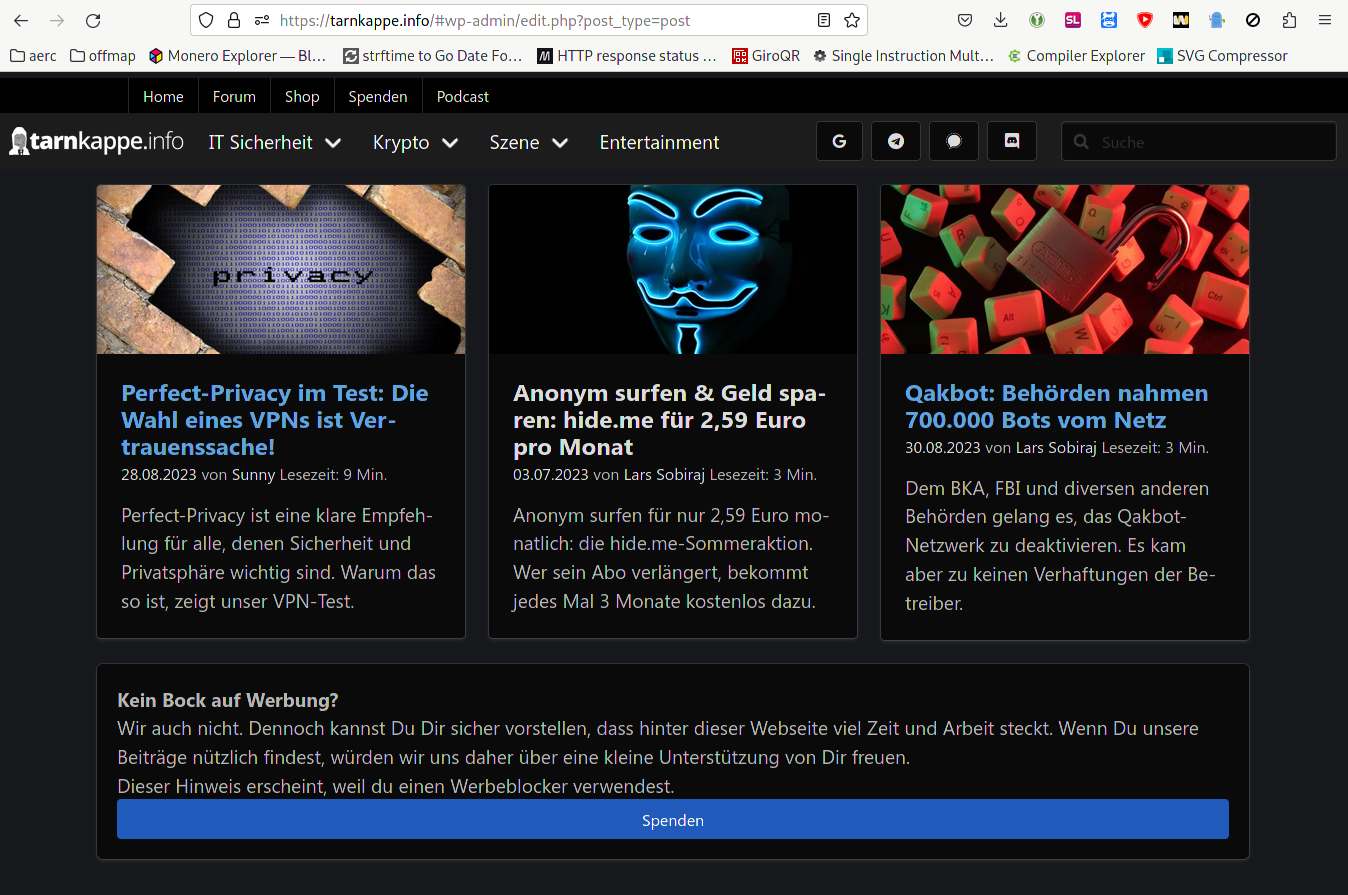Reload the page with the refresh button
Image resolution: width=1348 pixels, height=895 pixels.
click(x=93, y=20)
